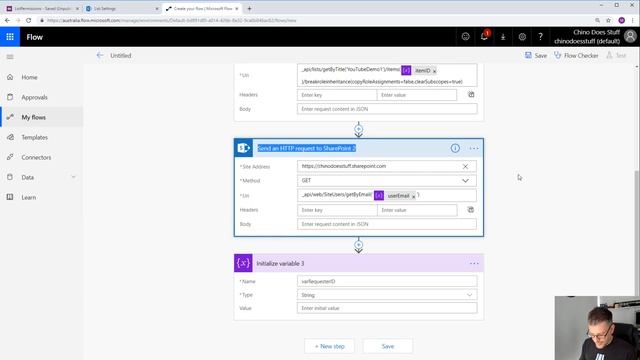
Task: Click the download icon in header
Action: (503, 37)
